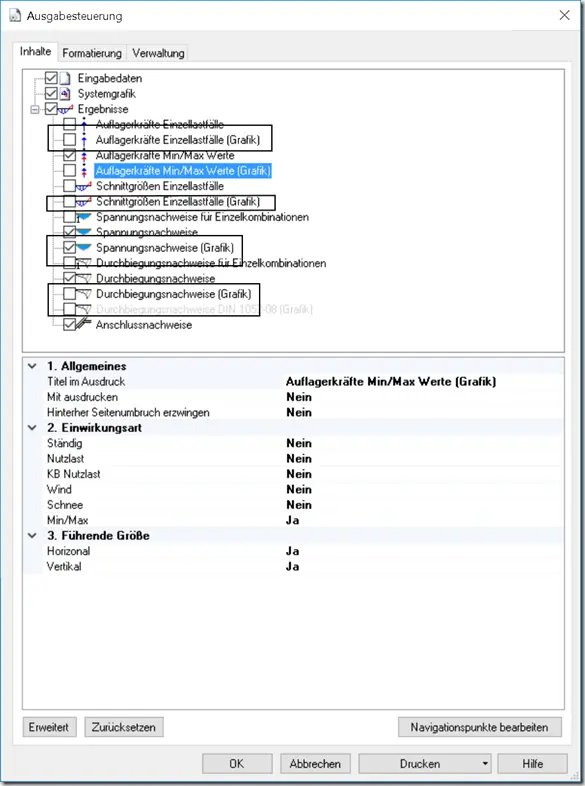Select the Min/Max property row
Viewport: 585px width, 786px height.
(293, 520)
